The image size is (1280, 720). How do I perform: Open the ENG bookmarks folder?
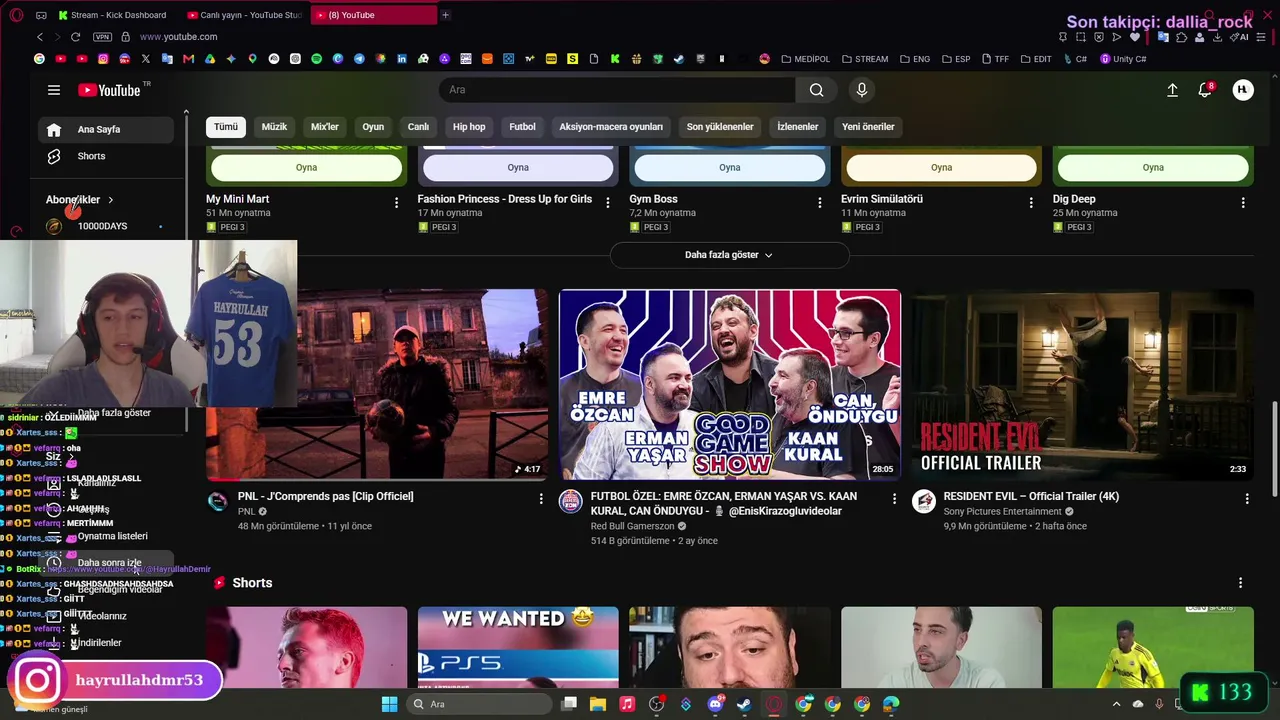(x=915, y=59)
